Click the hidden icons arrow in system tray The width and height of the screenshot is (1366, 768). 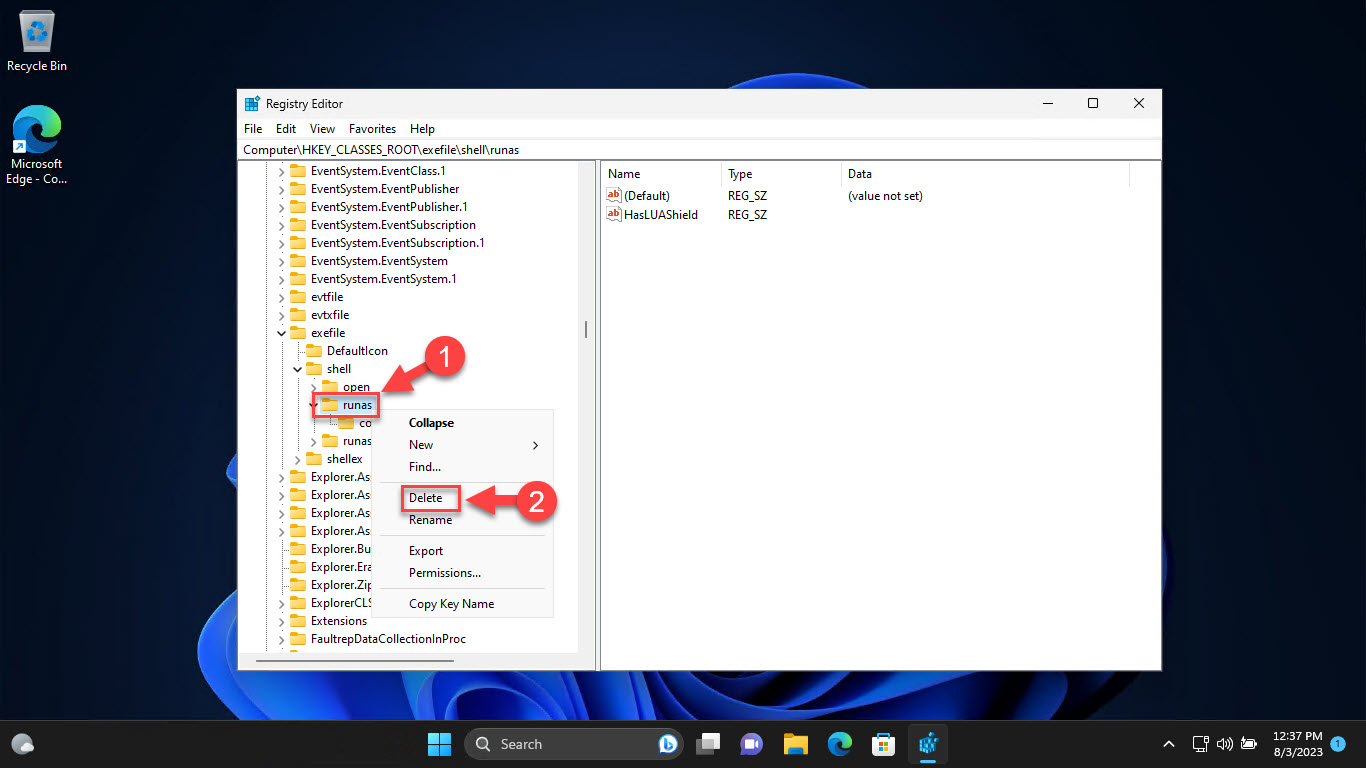click(1168, 744)
